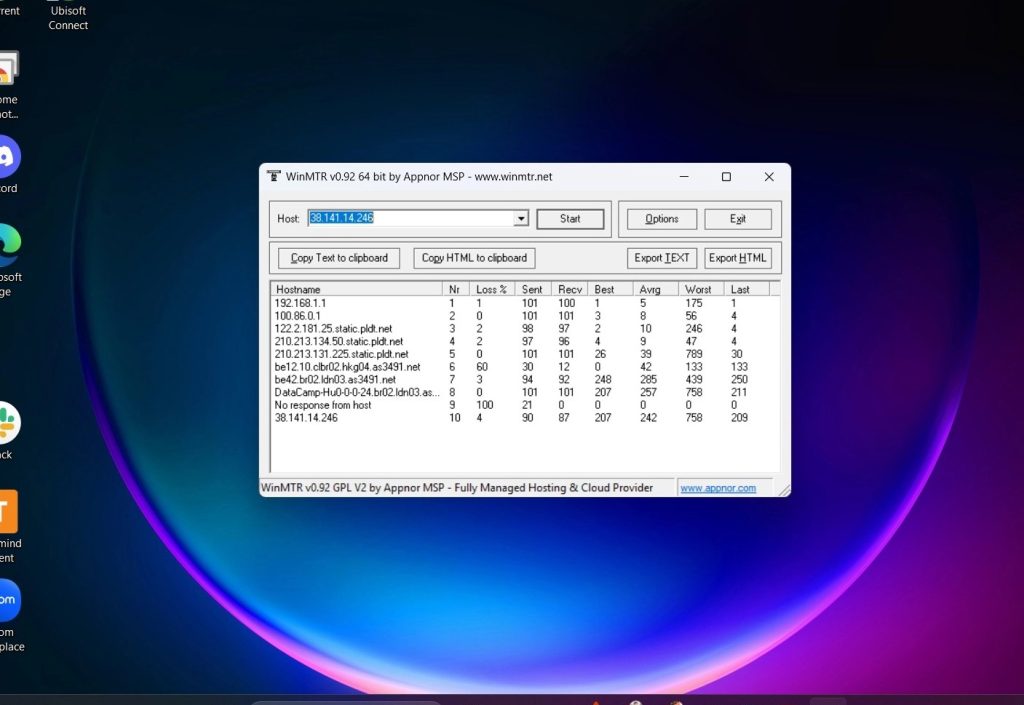Open the Options dialog
Screen dimensions: 1024x705
(x=662, y=219)
